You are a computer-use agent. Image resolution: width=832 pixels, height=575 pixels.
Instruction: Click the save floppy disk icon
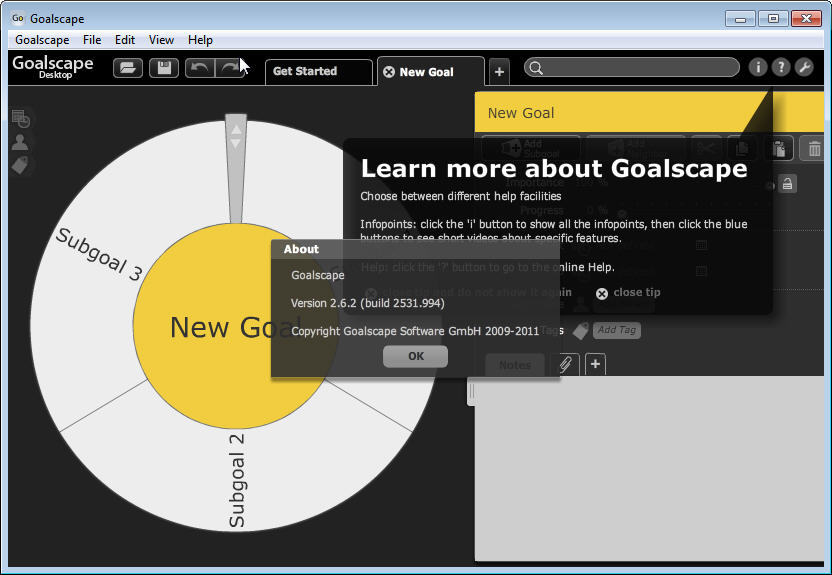click(164, 68)
